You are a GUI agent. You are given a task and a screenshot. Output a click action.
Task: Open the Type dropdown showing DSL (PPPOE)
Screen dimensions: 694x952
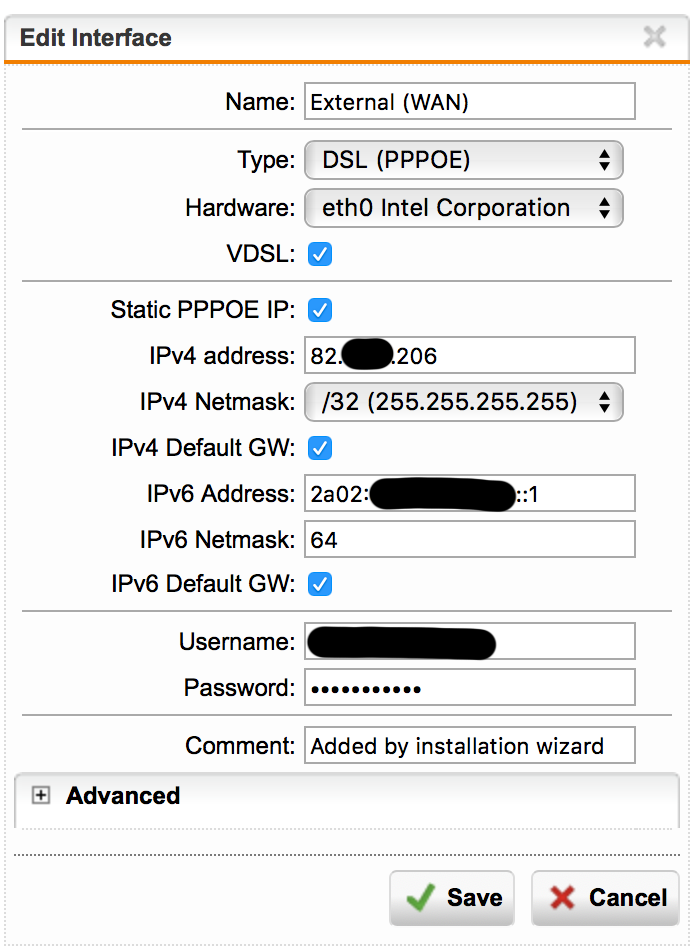click(464, 160)
